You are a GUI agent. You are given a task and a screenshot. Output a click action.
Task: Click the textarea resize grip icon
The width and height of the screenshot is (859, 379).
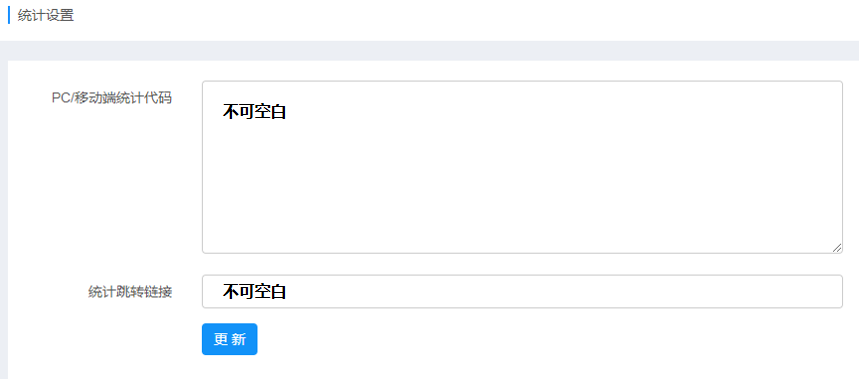837,248
